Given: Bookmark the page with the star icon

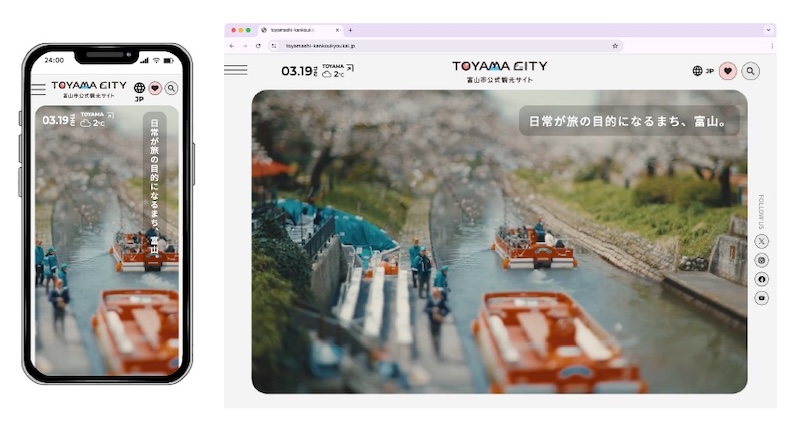Looking at the screenshot, I should [x=615, y=45].
